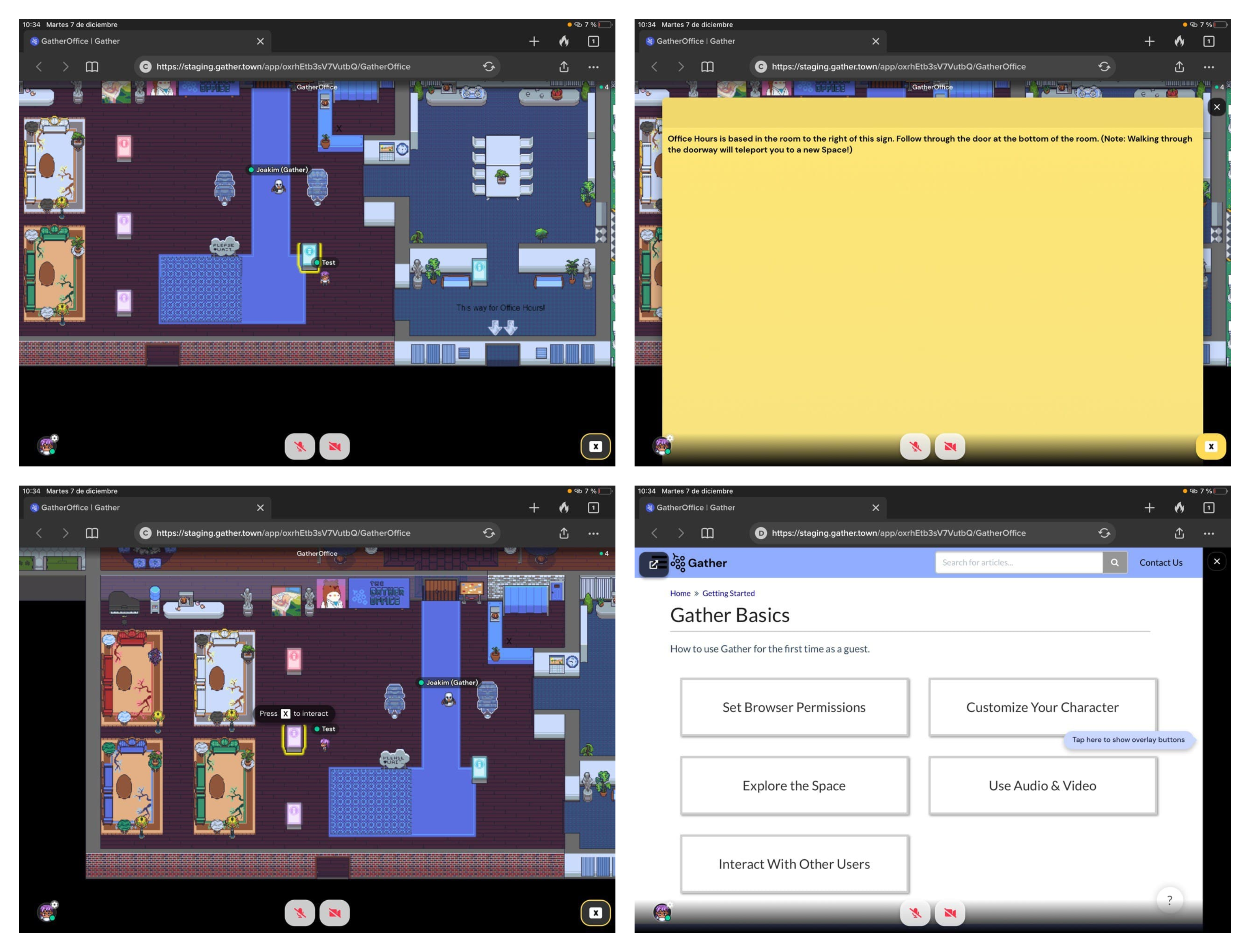Open the browser more menu in the Office Hours map screenshot

[593, 67]
